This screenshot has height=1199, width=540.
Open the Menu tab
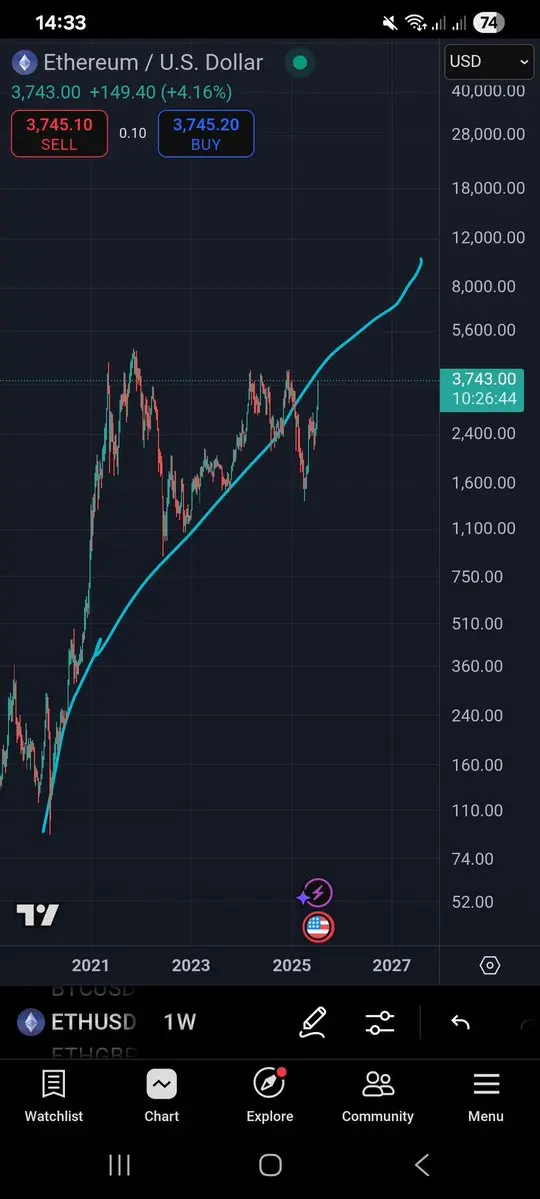pos(486,1096)
